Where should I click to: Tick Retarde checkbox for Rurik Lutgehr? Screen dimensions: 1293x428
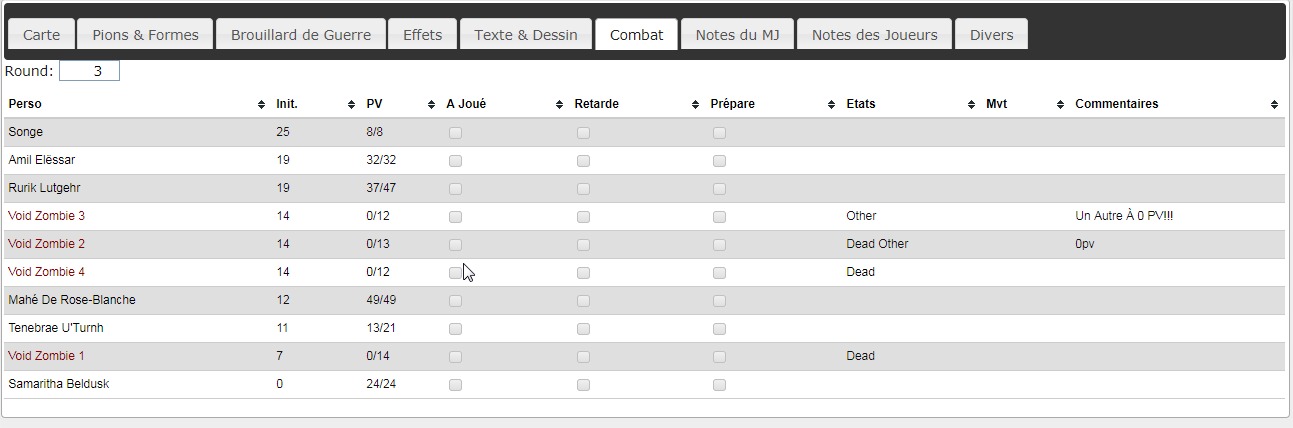pos(583,189)
